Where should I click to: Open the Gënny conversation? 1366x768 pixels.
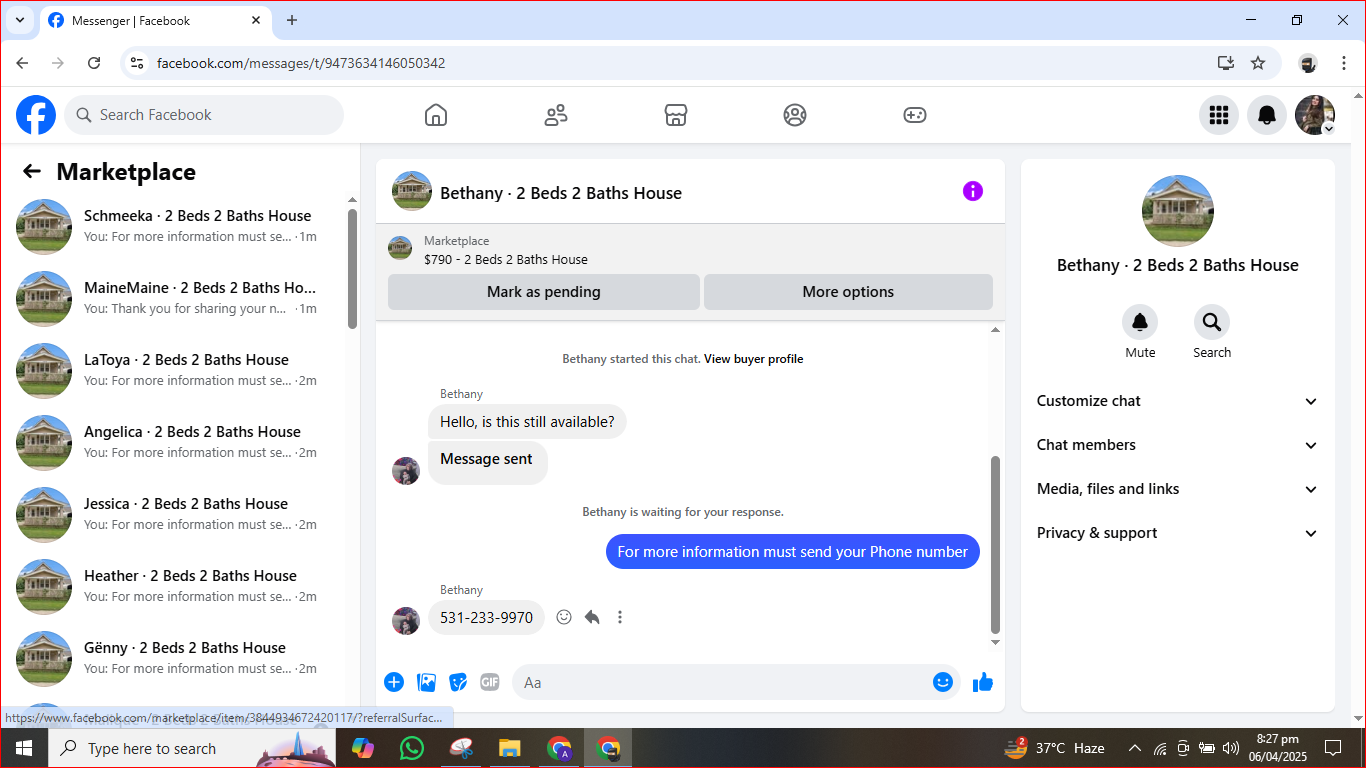pos(174,658)
